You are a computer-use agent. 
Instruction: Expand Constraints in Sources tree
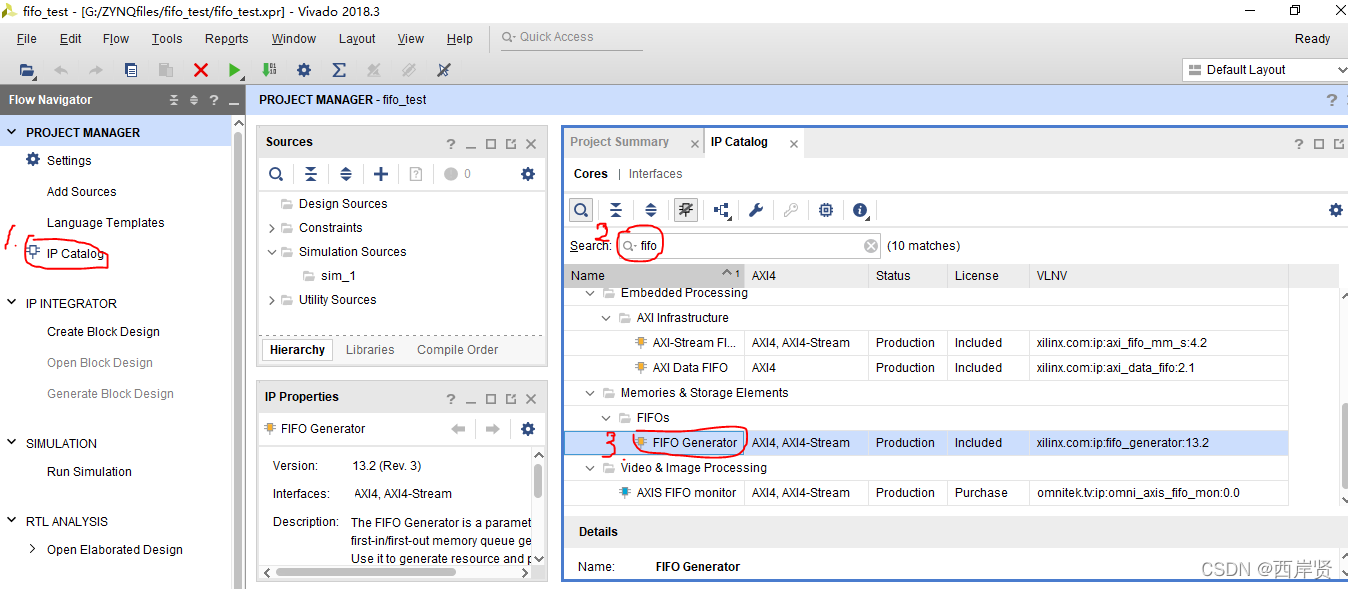point(271,228)
